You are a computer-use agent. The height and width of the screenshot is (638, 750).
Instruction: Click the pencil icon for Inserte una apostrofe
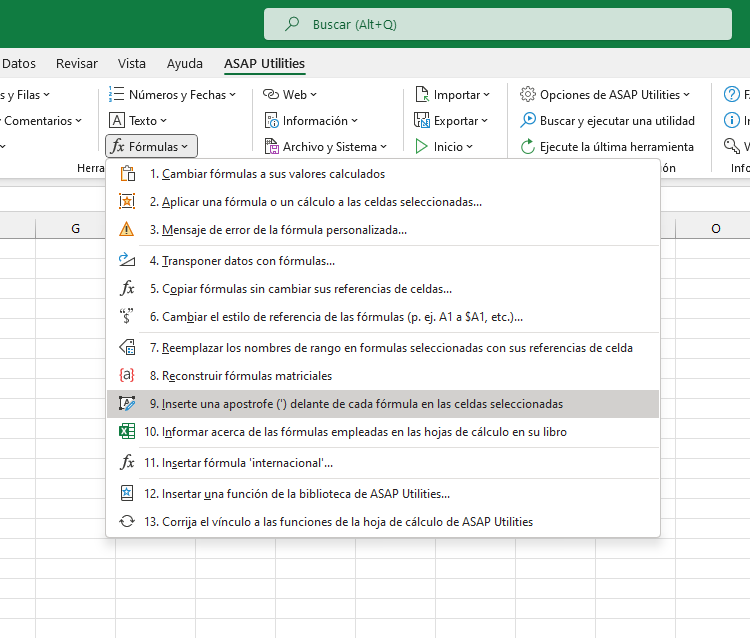[x=127, y=404]
